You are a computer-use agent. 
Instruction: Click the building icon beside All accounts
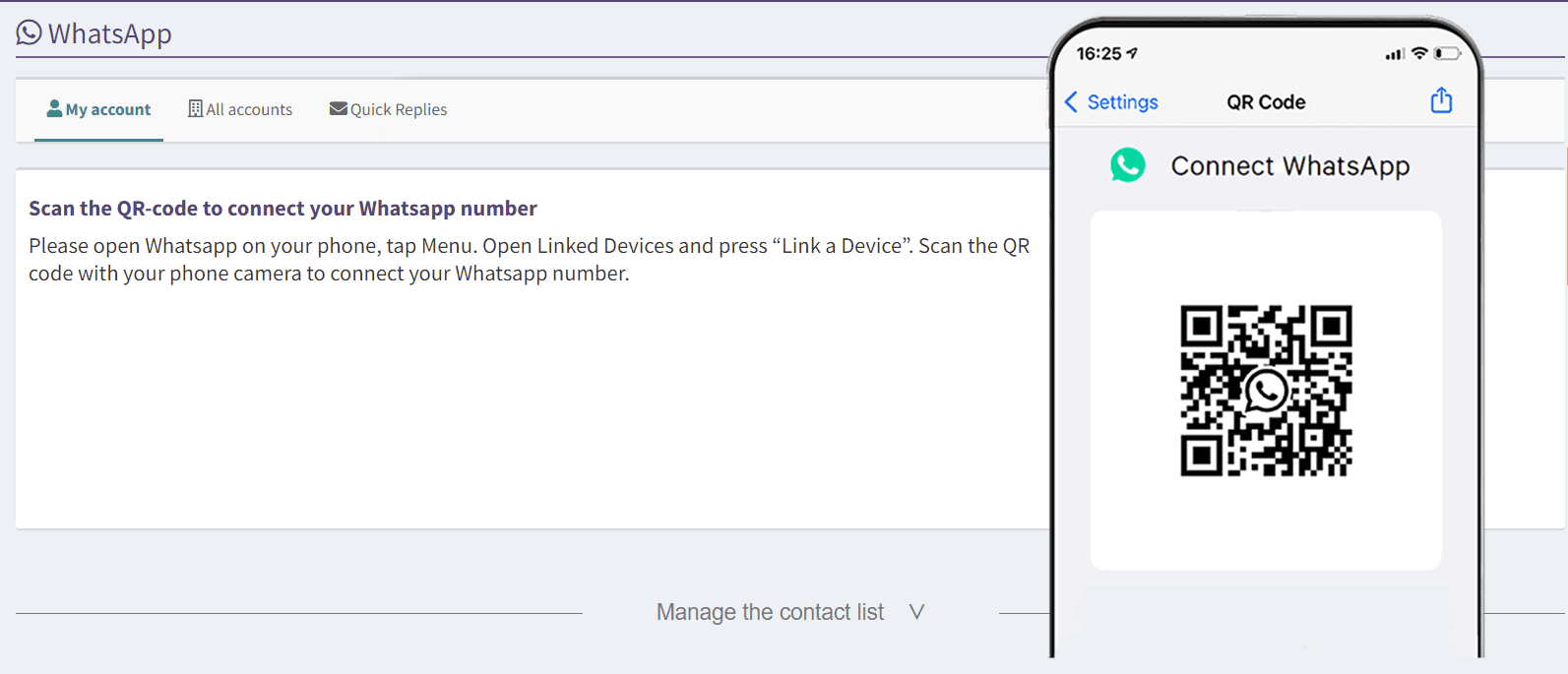(x=195, y=108)
